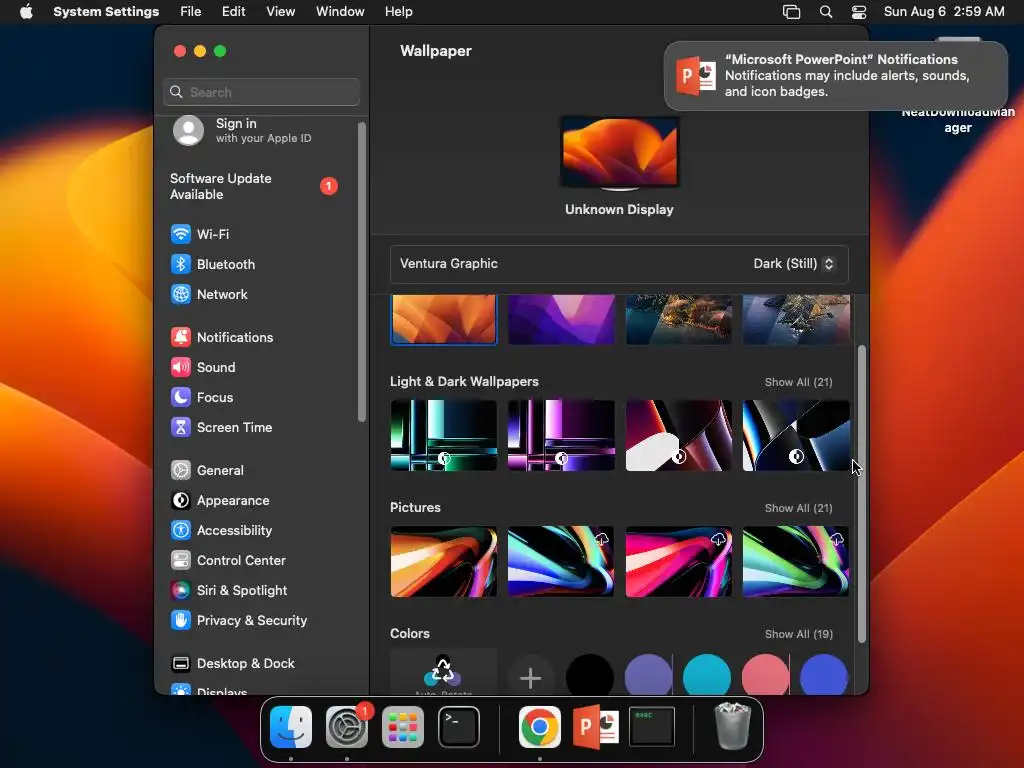Open Wi-Fi settings in sidebar
1024x768 pixels.
tap(200, 234)
